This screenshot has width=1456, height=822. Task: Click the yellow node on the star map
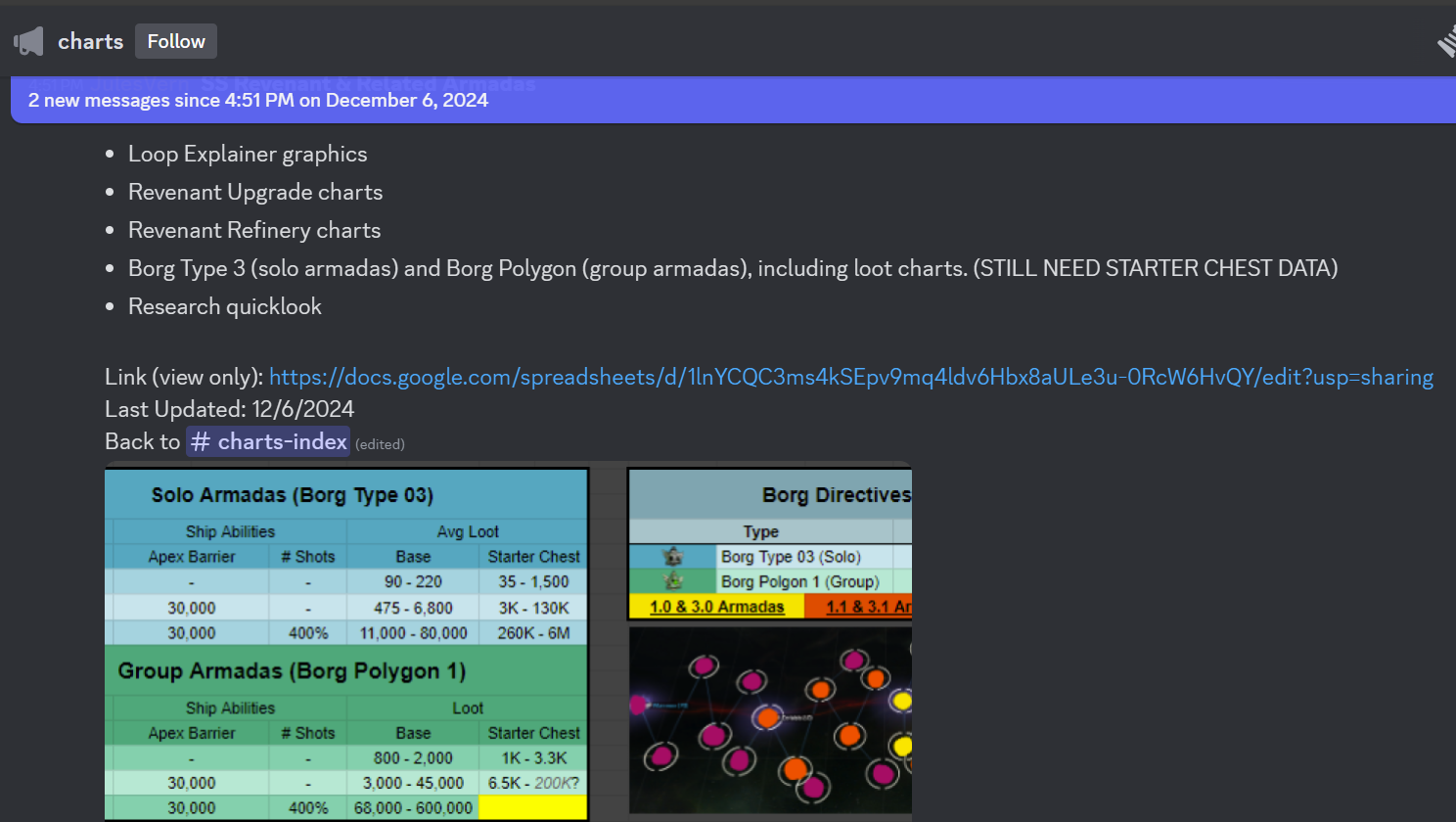(901, 701)
